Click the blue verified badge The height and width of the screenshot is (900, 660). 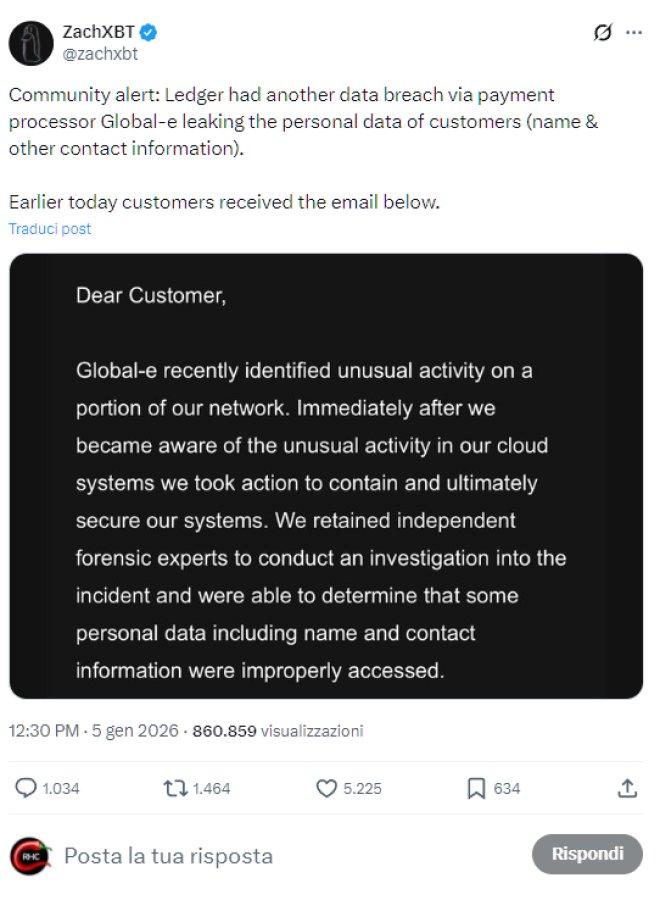tap(149, 32)
